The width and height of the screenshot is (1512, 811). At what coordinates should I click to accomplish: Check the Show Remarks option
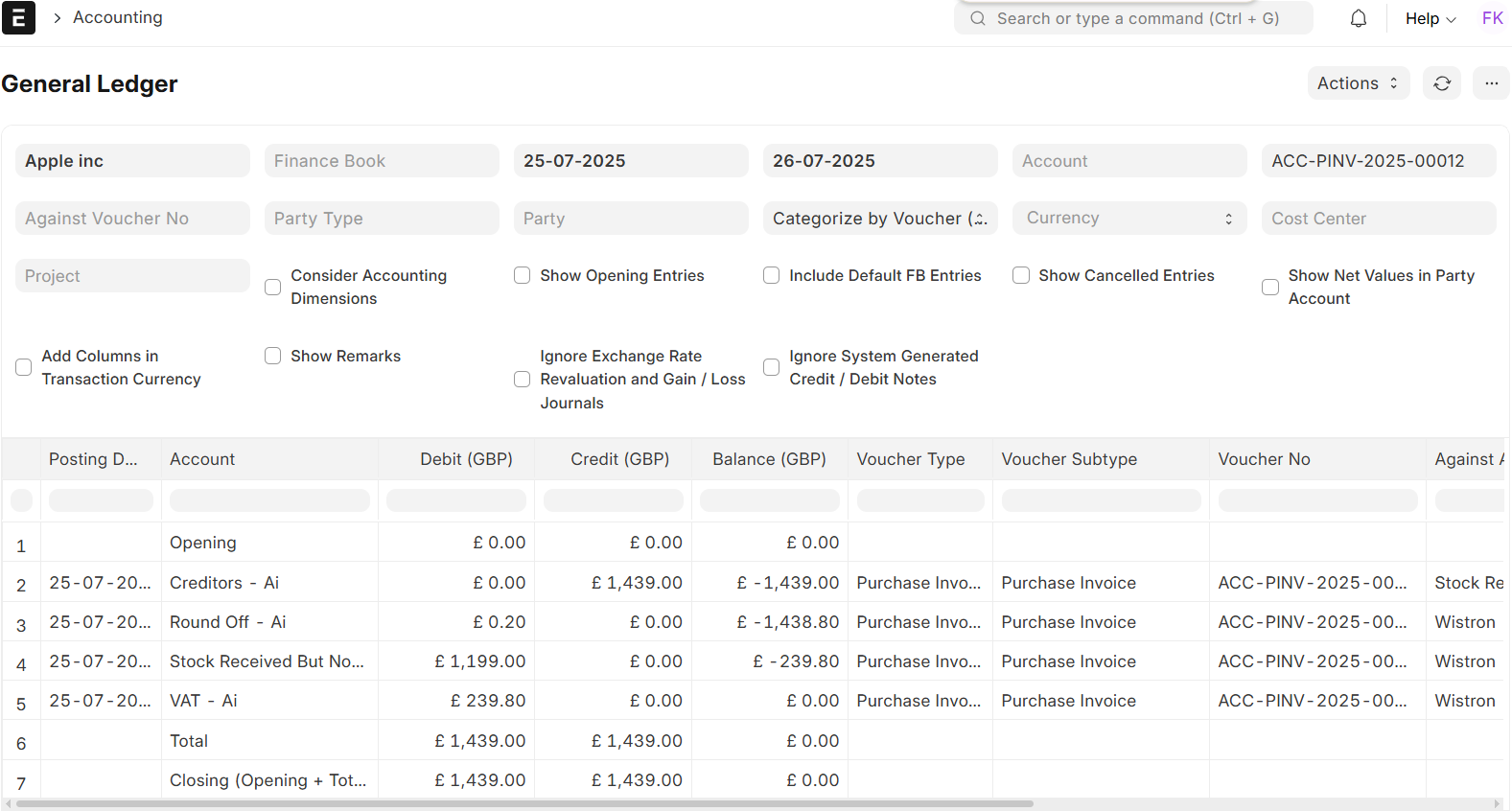[273, 357]
